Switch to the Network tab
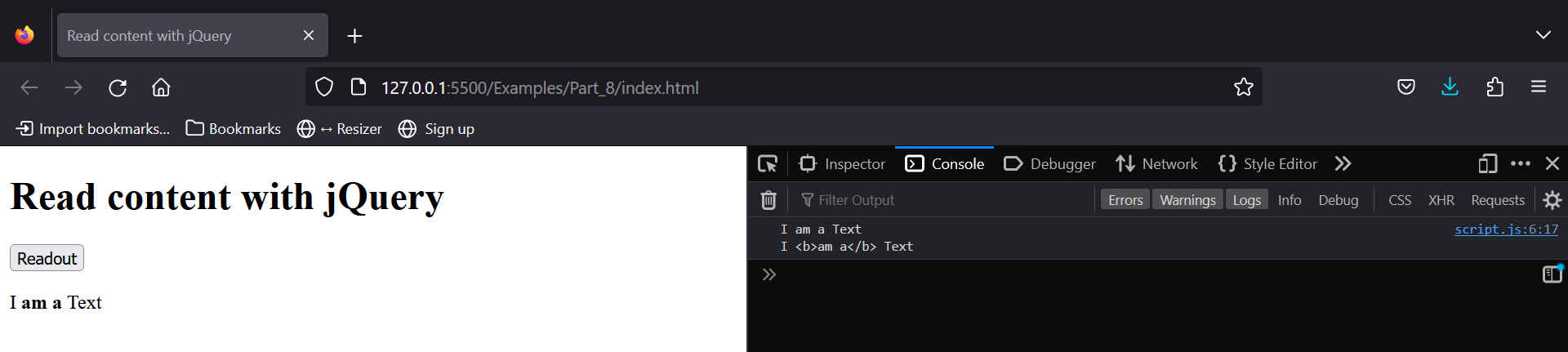Image resolution: width=1568 pixels, height=352 pixels. click(1157, 164)
